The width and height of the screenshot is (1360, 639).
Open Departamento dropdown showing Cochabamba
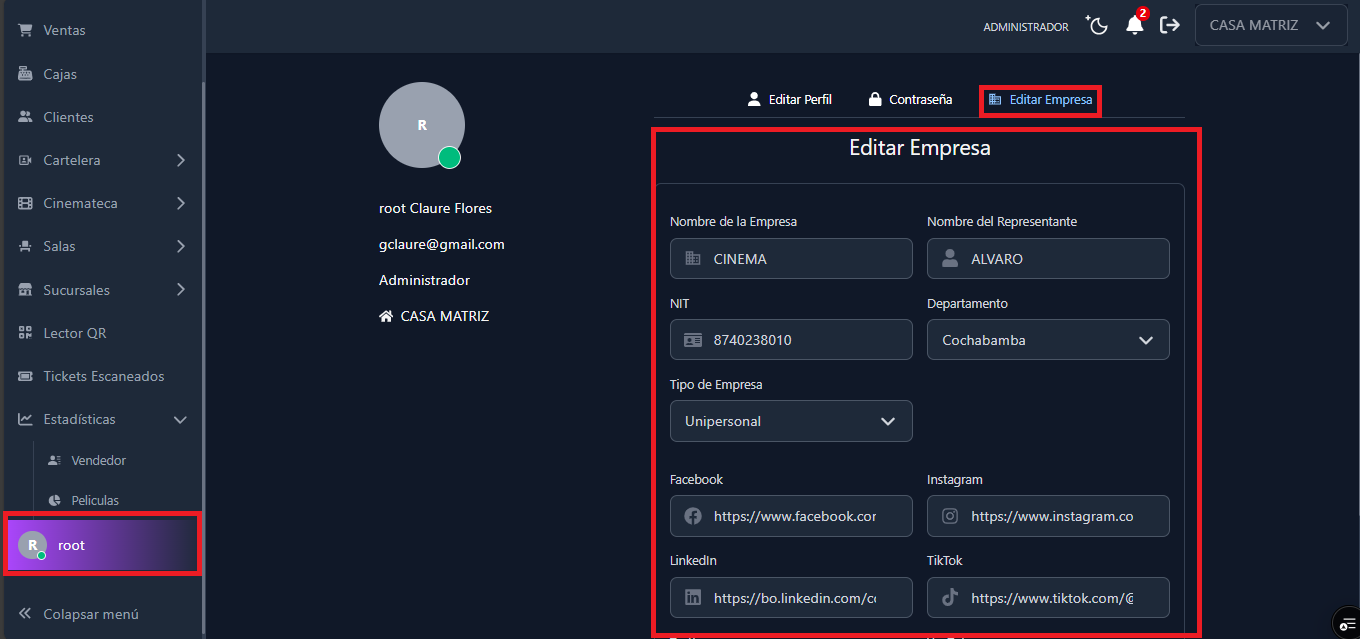pos(1047,340)
